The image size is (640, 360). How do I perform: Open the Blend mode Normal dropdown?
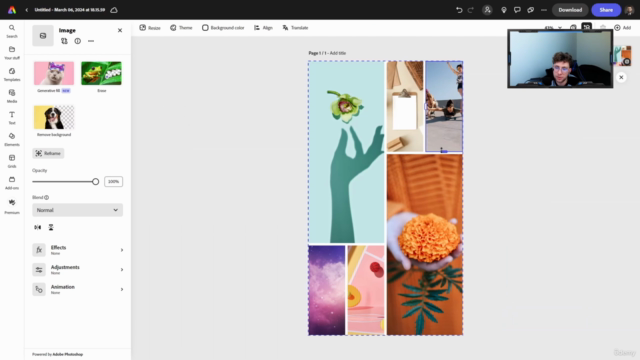pos(78,210)
